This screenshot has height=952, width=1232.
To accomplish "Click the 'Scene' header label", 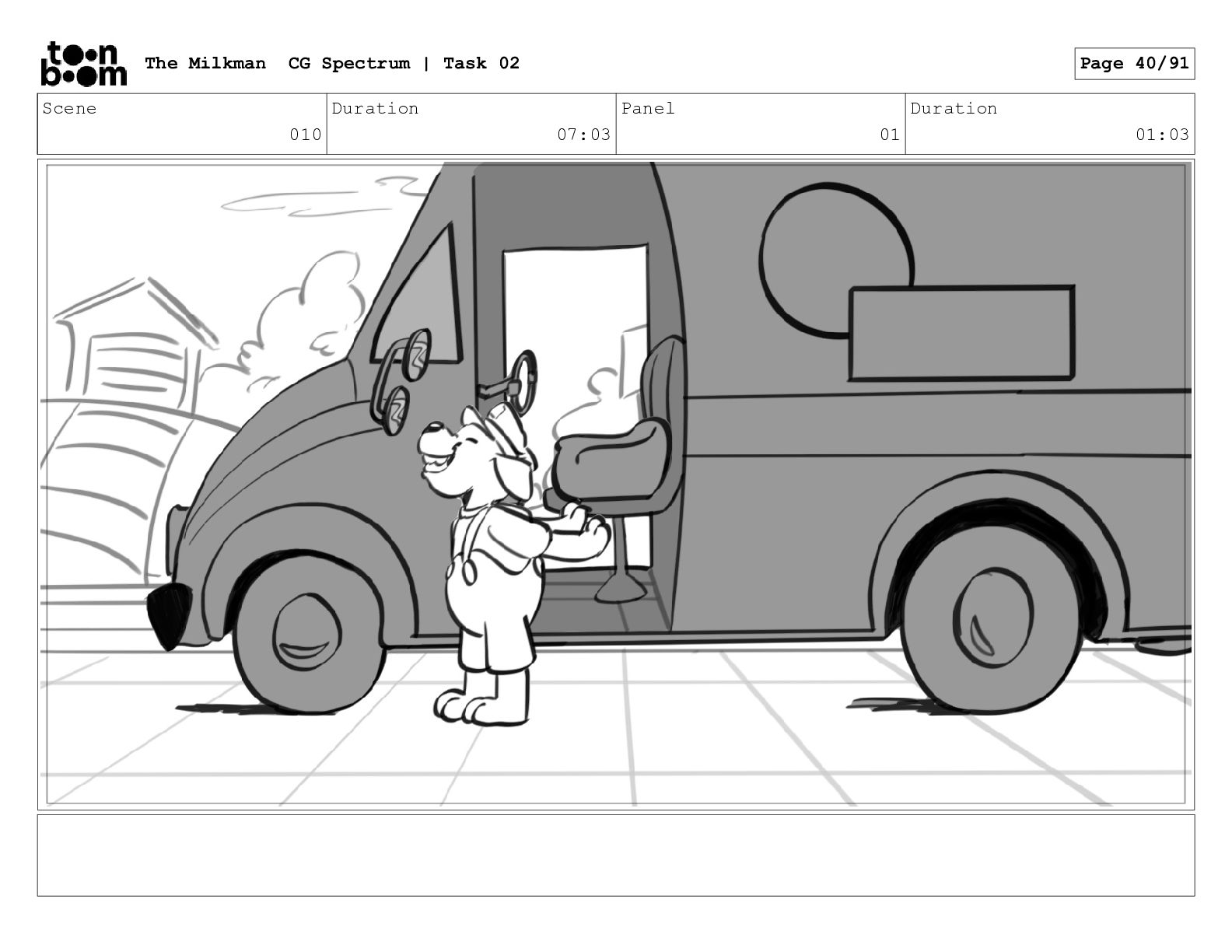I will pos(69,108).
